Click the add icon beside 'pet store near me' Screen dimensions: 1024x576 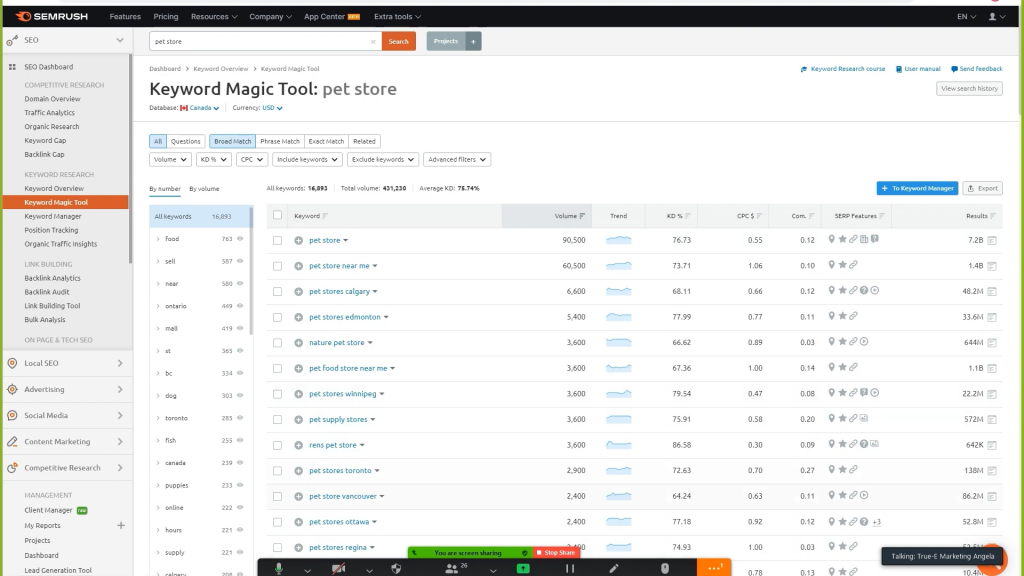tap(298, 266)
